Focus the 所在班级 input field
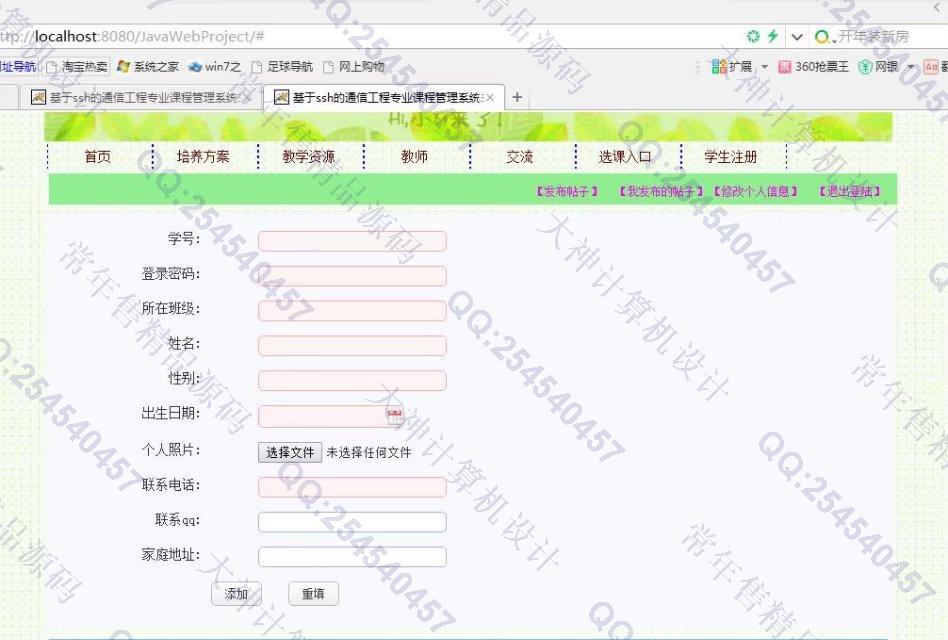Viewport: 948px width, 640px height. (x=352, y=311)
